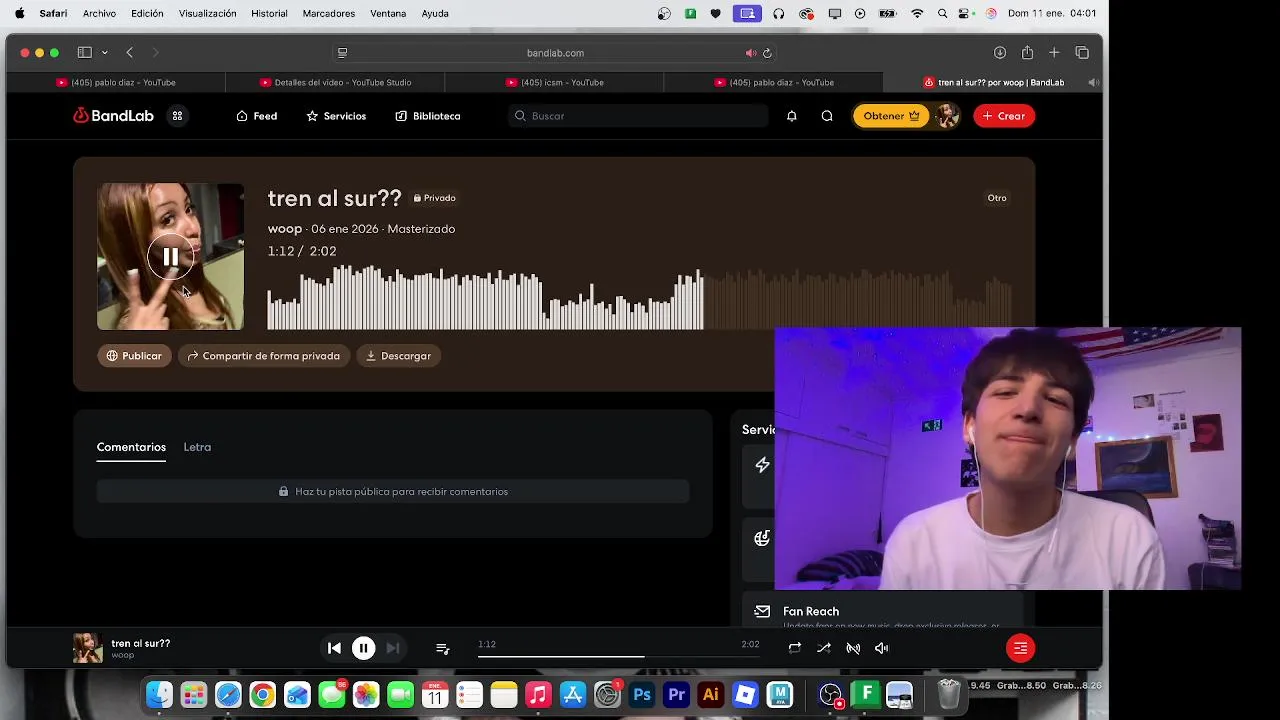The width and height of the screenshot is (1280, 720).
Task: Click in the Buscar search field
Action: click(x=638, y=116)
